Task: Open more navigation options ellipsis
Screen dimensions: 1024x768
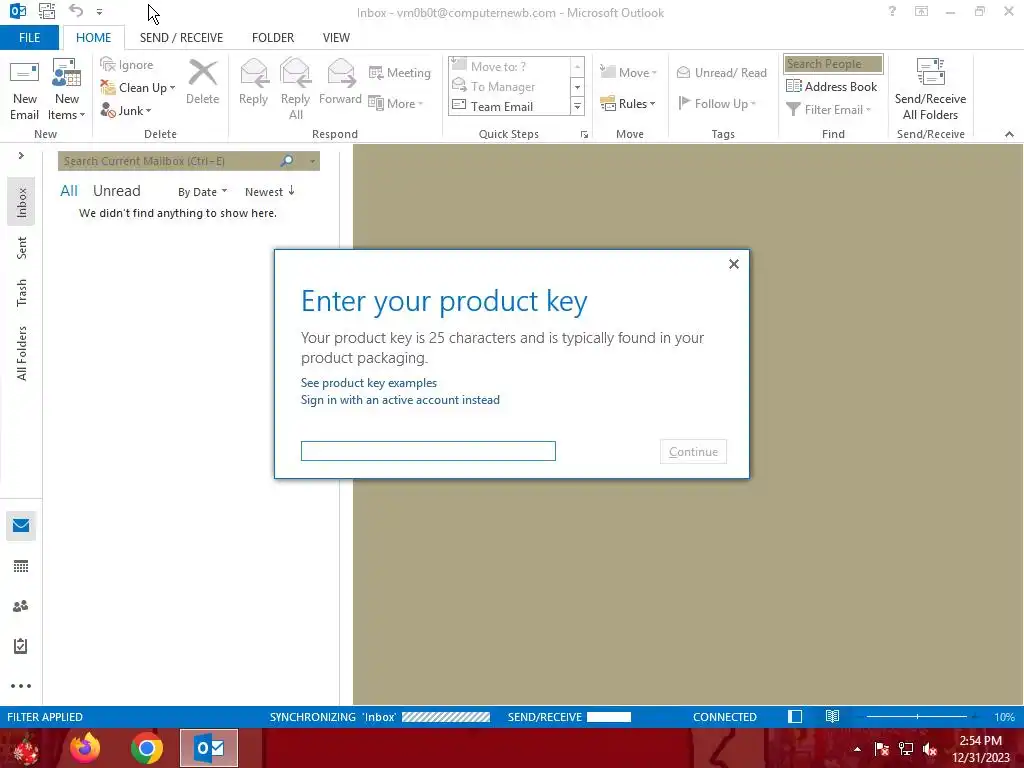Action: pyautogui.click(x=21, y=686)
